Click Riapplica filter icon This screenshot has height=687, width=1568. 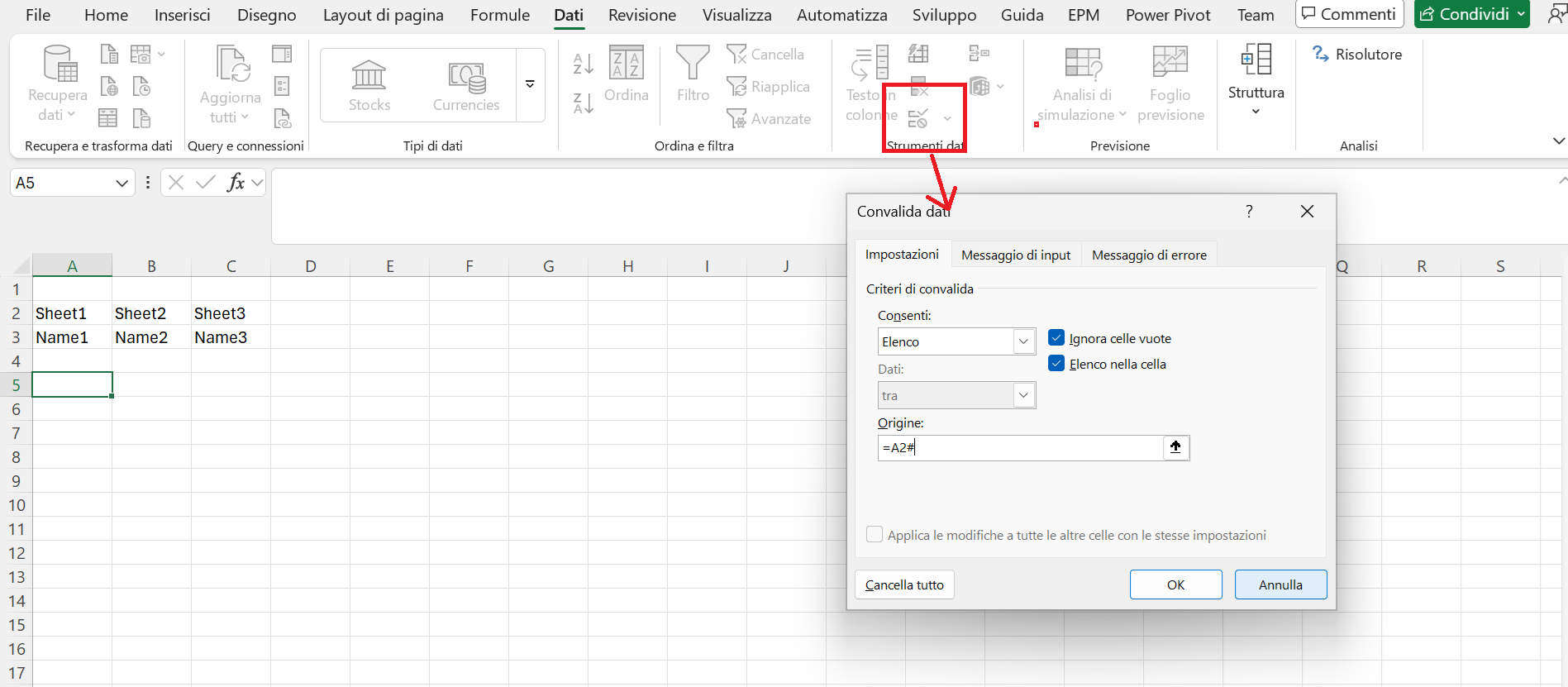pos(768,87)
